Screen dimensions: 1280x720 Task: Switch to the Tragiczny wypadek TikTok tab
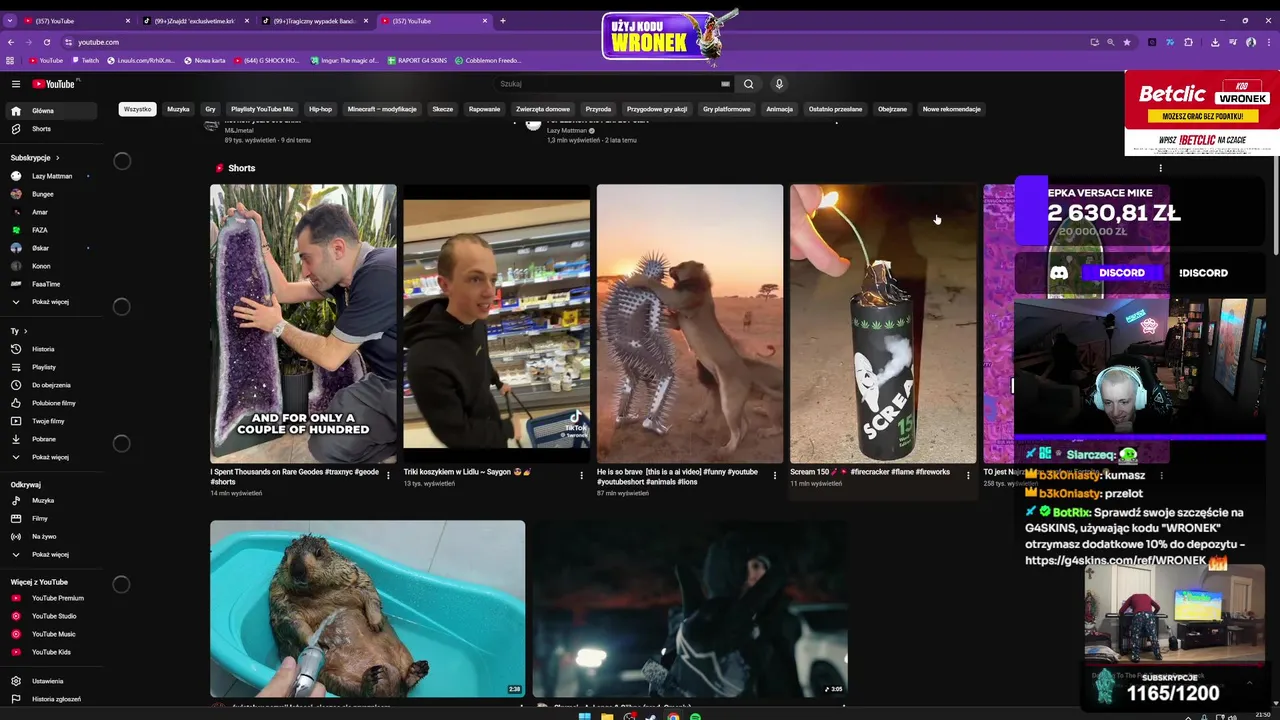point(315,21)
